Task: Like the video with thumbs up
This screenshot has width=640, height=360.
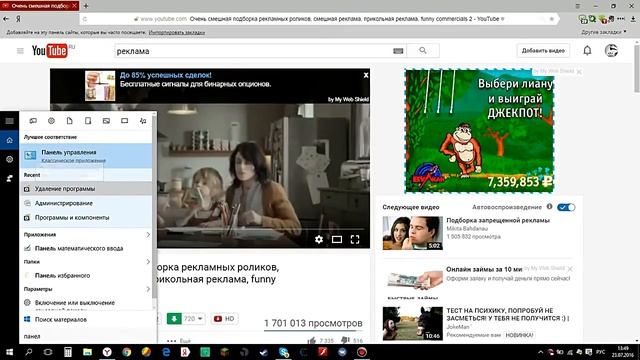Action: 311,340
